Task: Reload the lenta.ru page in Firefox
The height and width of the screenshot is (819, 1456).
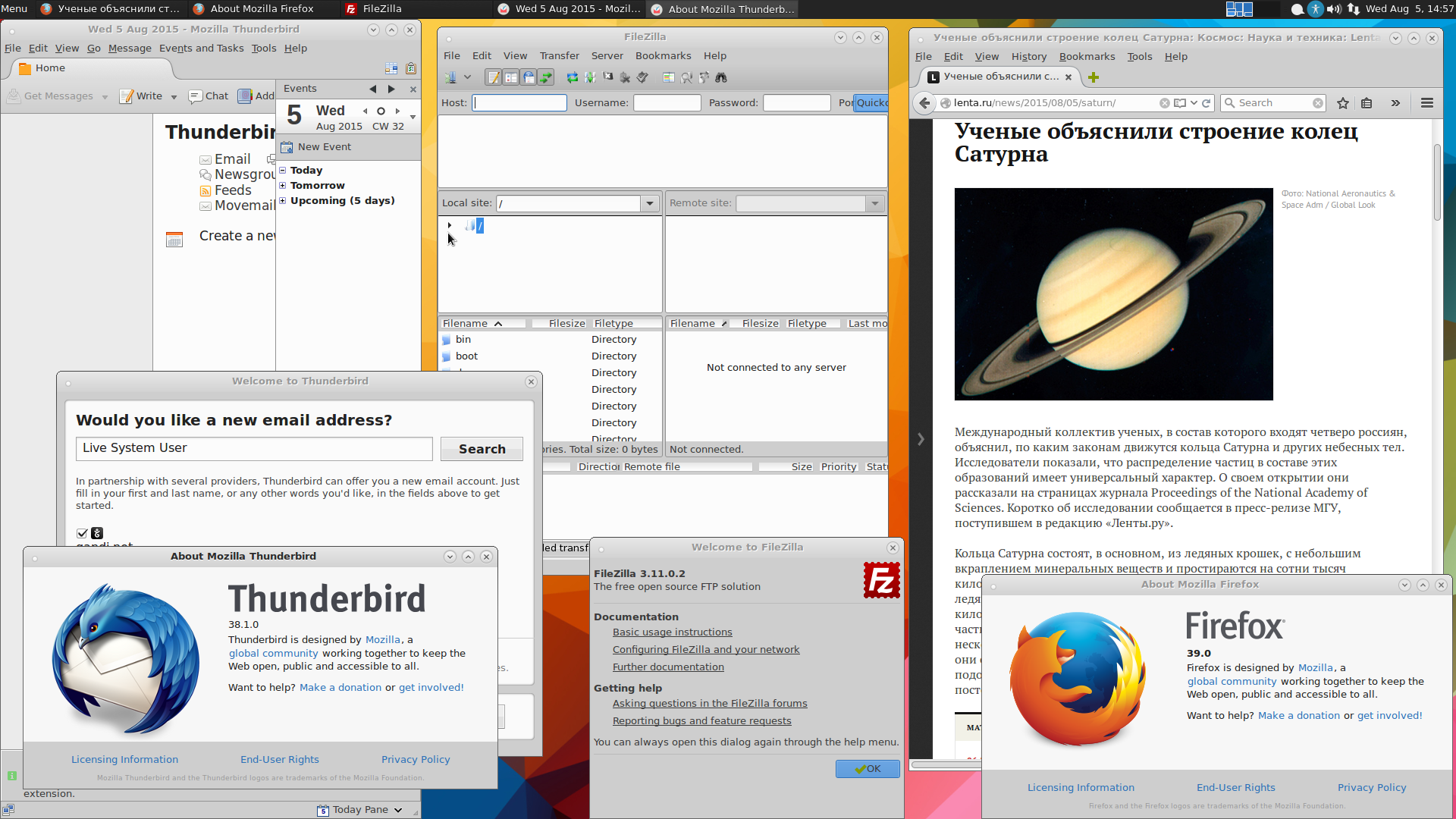Action: [1207, 103]
